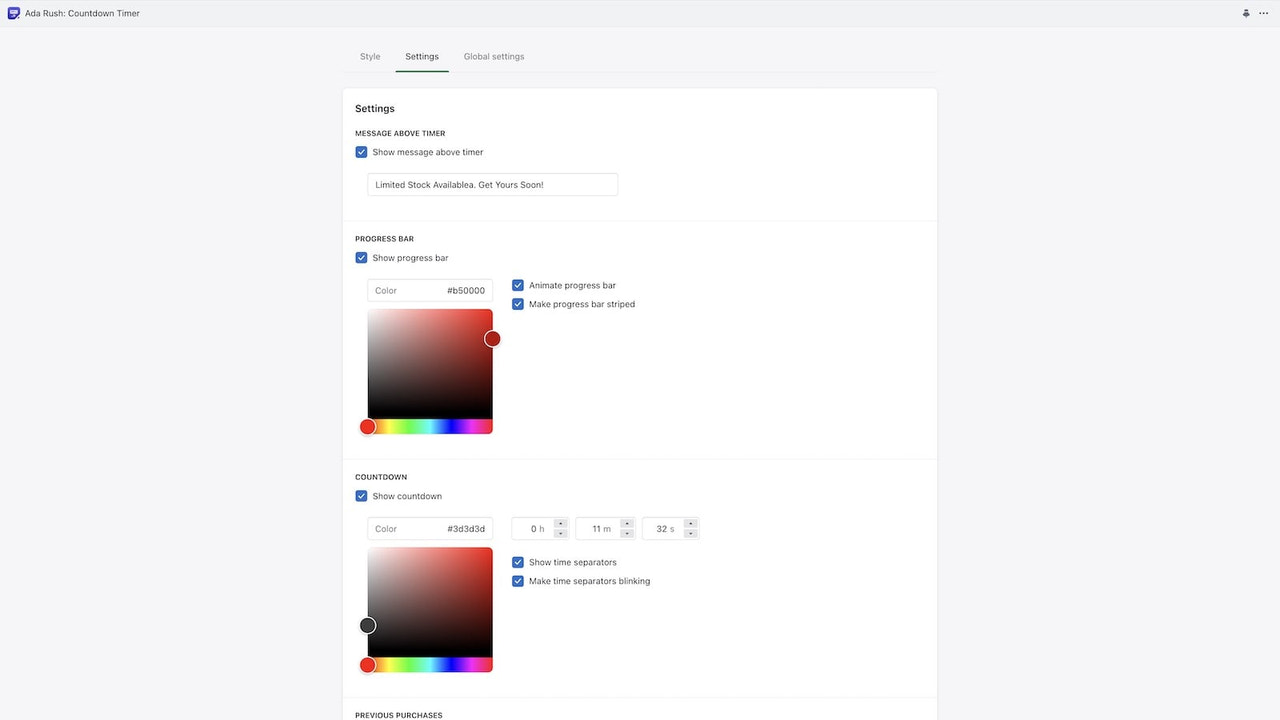This screenshot has height=720, width=1280.
Task: Toggle the Show progress bar checkbox
Action: 361,257
